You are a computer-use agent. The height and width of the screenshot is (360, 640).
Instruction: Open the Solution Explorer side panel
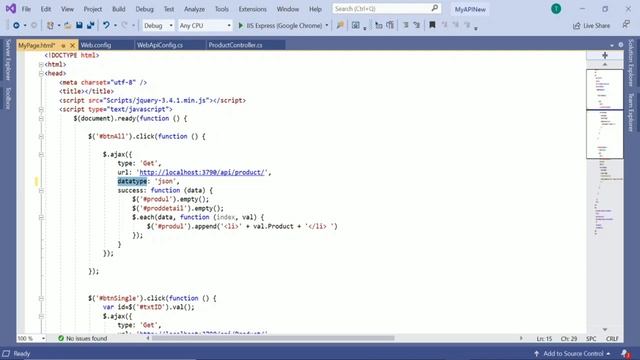[631, 62]
